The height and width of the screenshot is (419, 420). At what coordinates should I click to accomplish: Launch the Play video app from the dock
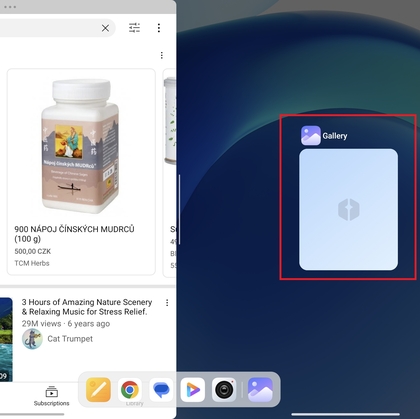pyautogui.click(x=193, y=389)
